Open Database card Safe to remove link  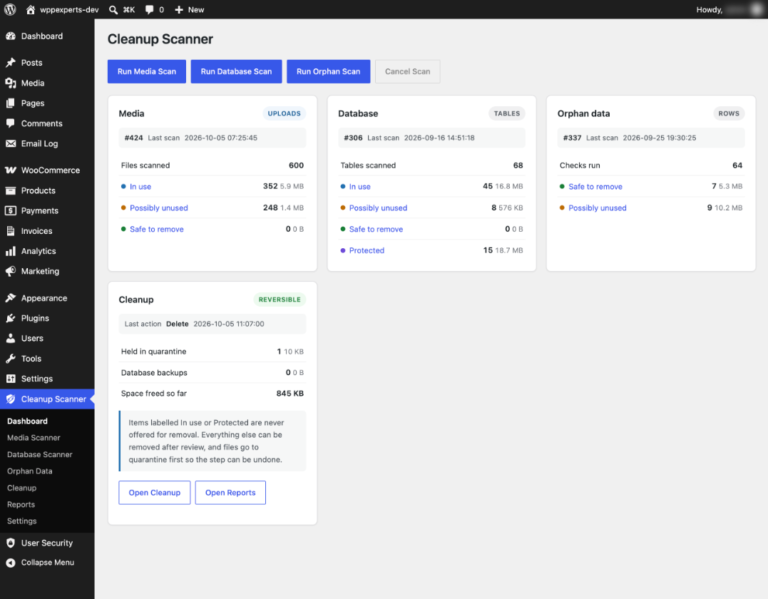pyautogui.click(x=376, y=229)
